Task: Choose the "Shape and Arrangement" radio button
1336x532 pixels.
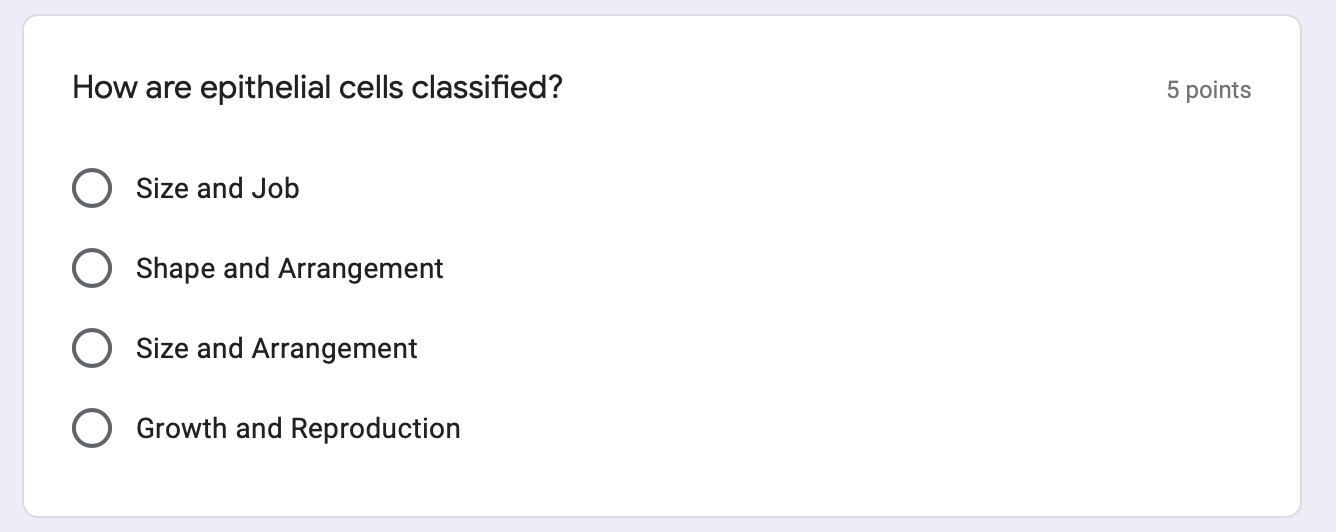Action: (92, 268)
